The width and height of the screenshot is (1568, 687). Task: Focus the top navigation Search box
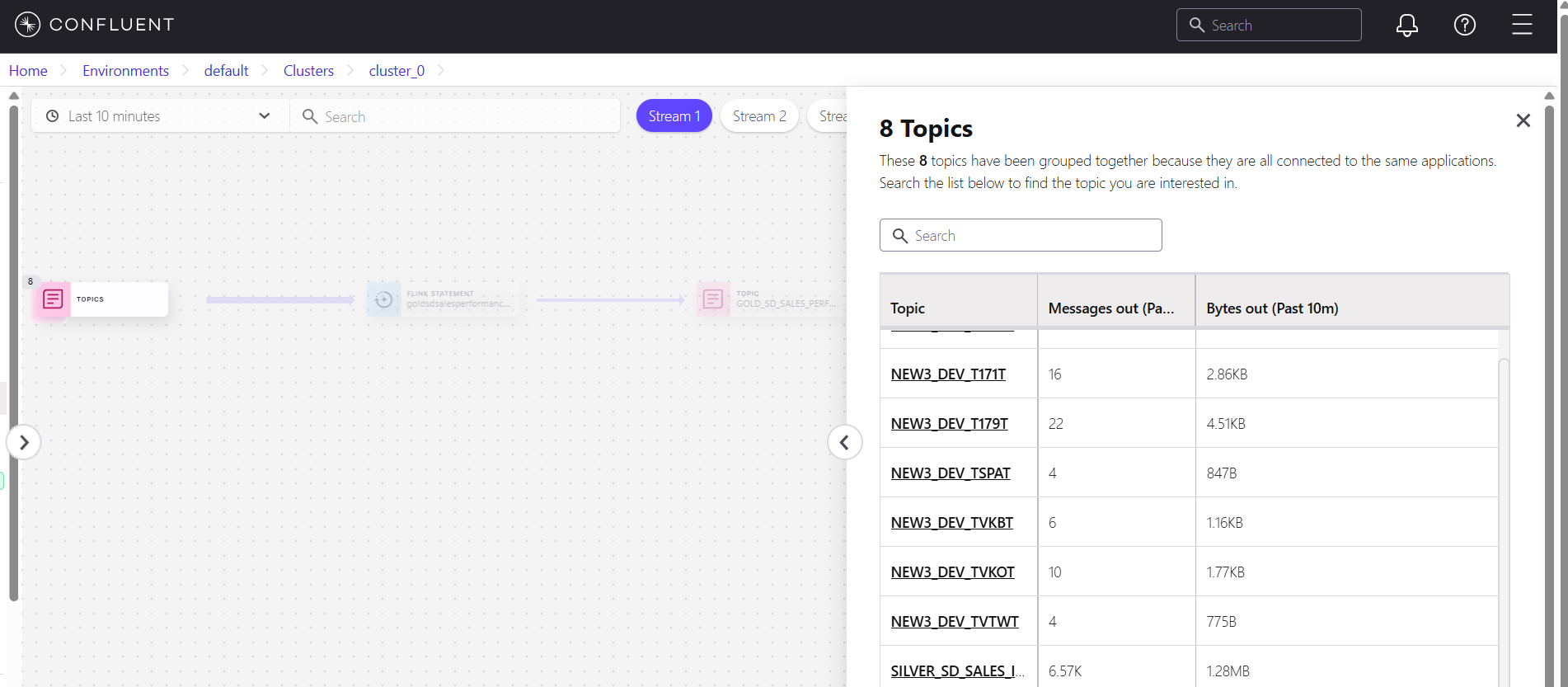click(x=1268, y=26)
